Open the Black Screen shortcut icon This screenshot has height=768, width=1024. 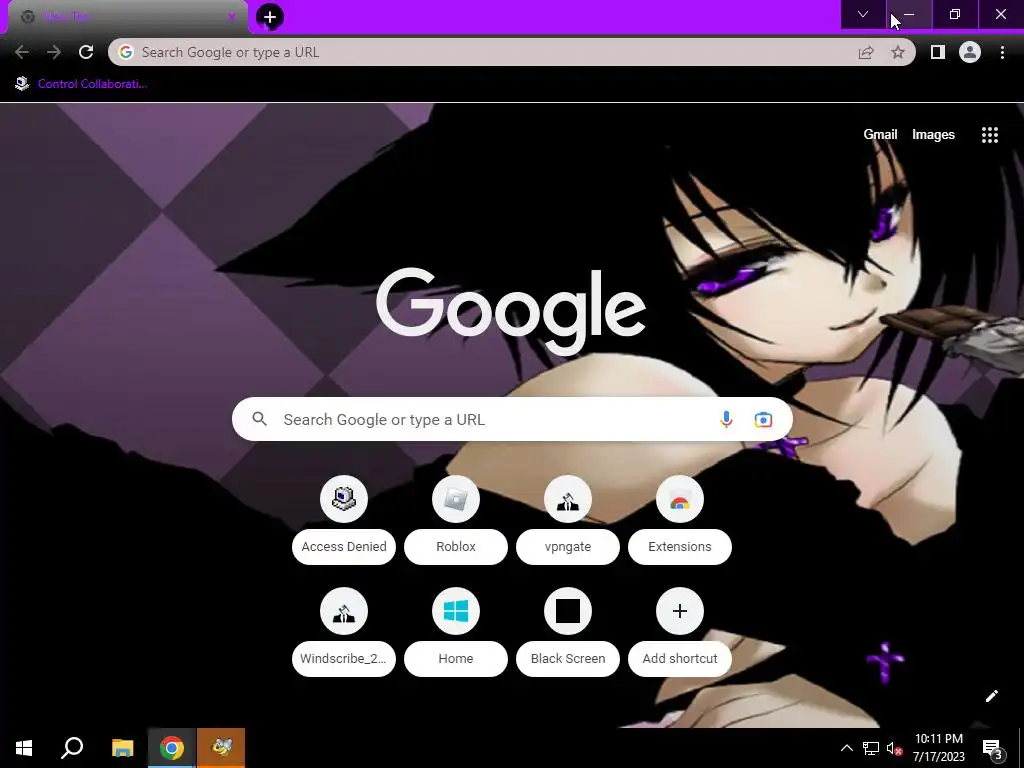(x=568, y=611)
